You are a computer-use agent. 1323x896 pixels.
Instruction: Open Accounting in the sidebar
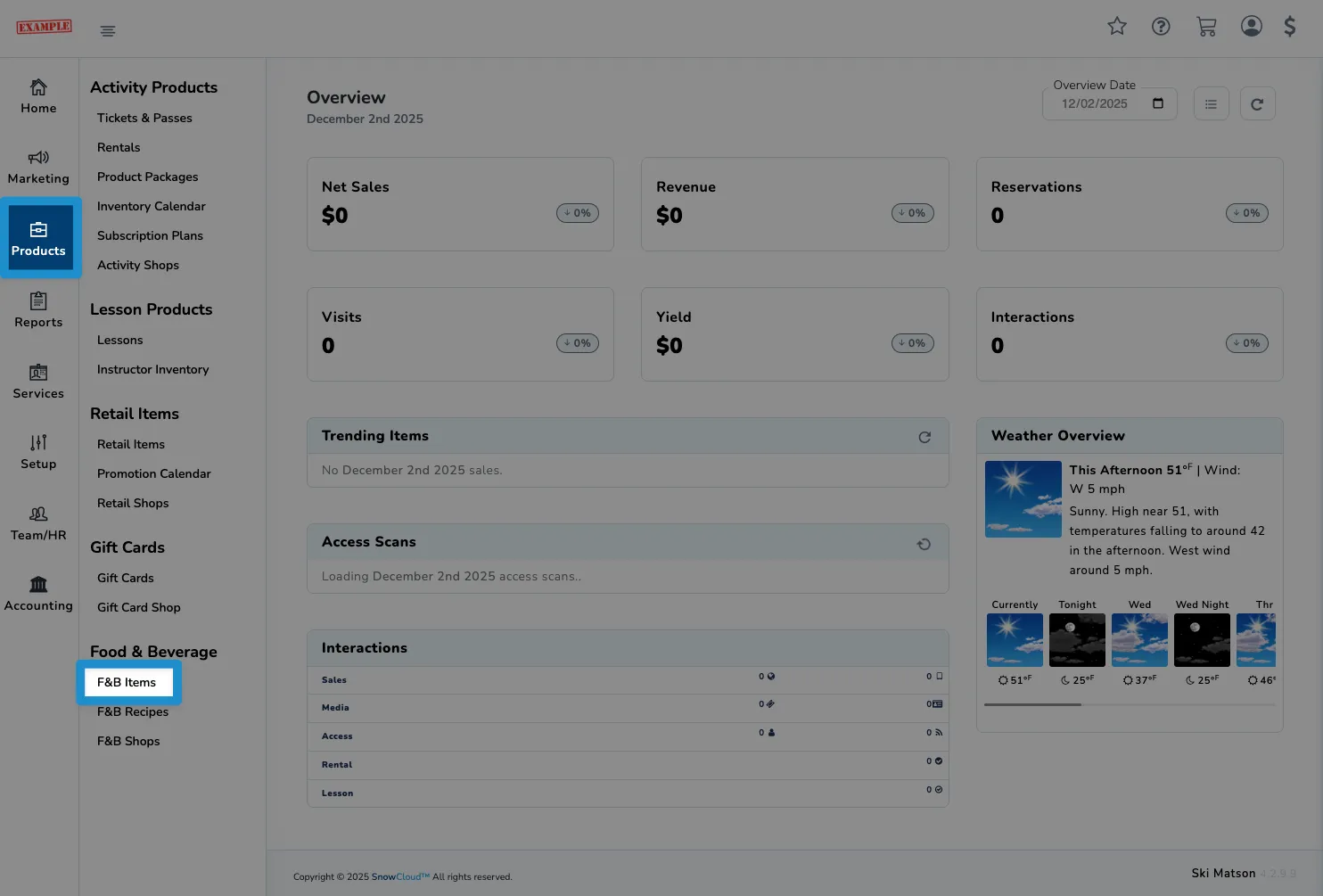click(x=38, y=594)
